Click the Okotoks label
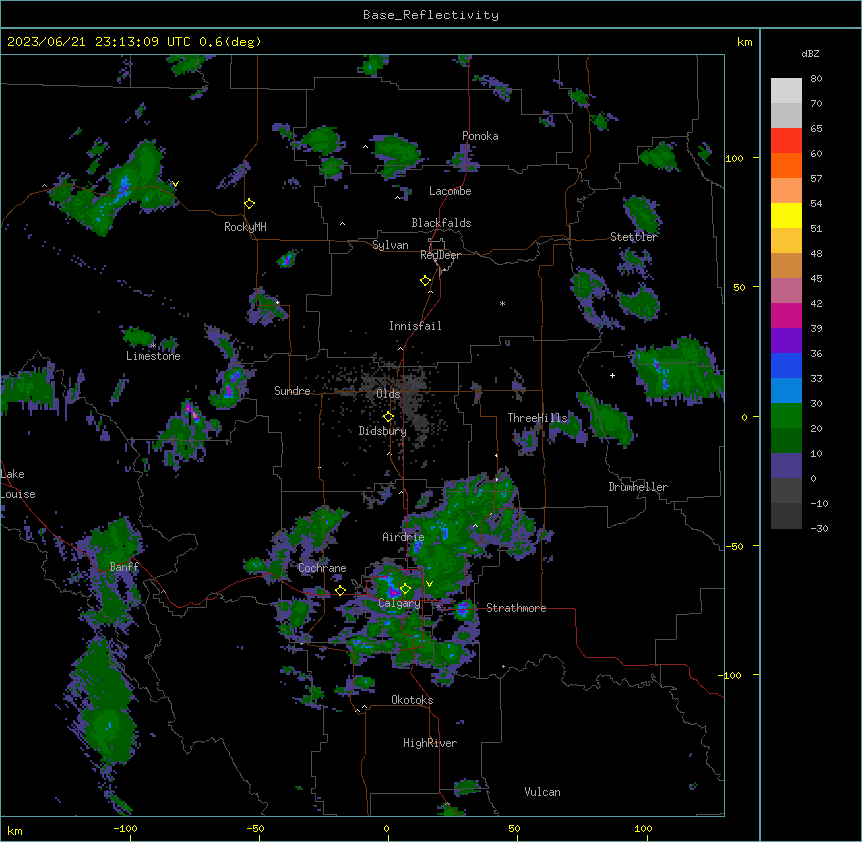The image size is (862, 842). coord(412,700)
